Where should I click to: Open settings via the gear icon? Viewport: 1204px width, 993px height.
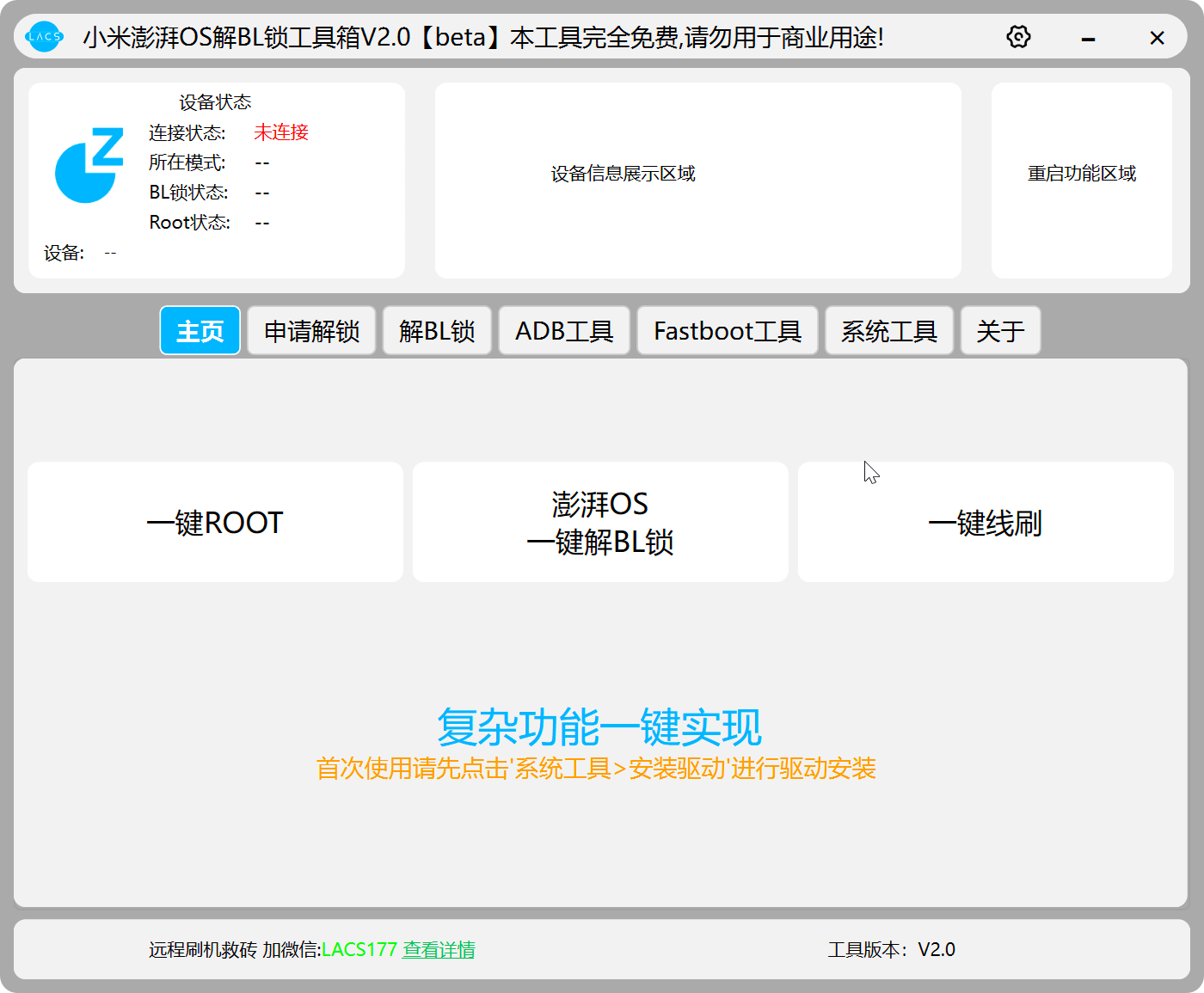coord(1018,37)
